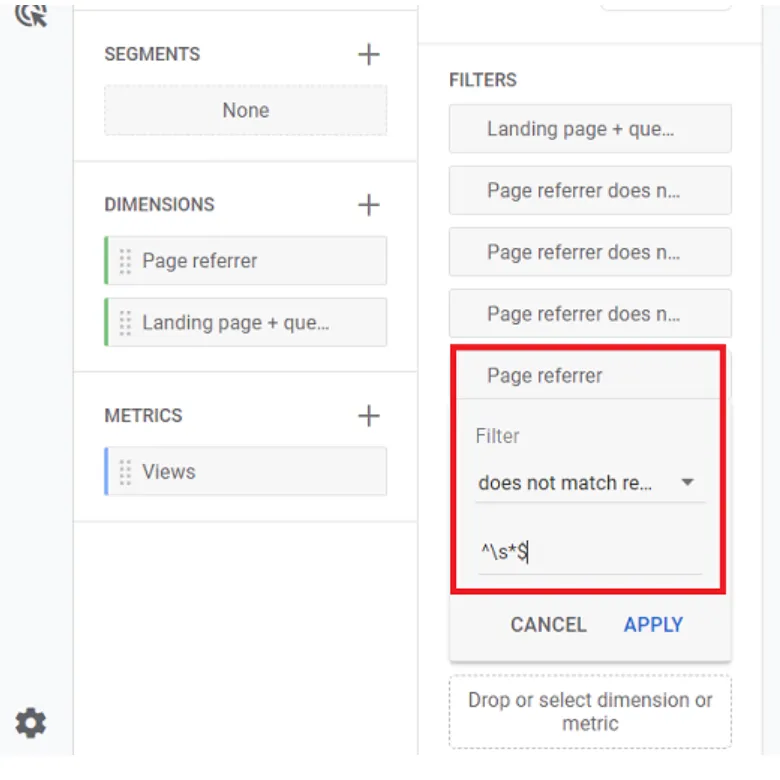Click the Admin settings gear icon
The width and height of the screenshot is (780, 780).
[x=31, y=722]
